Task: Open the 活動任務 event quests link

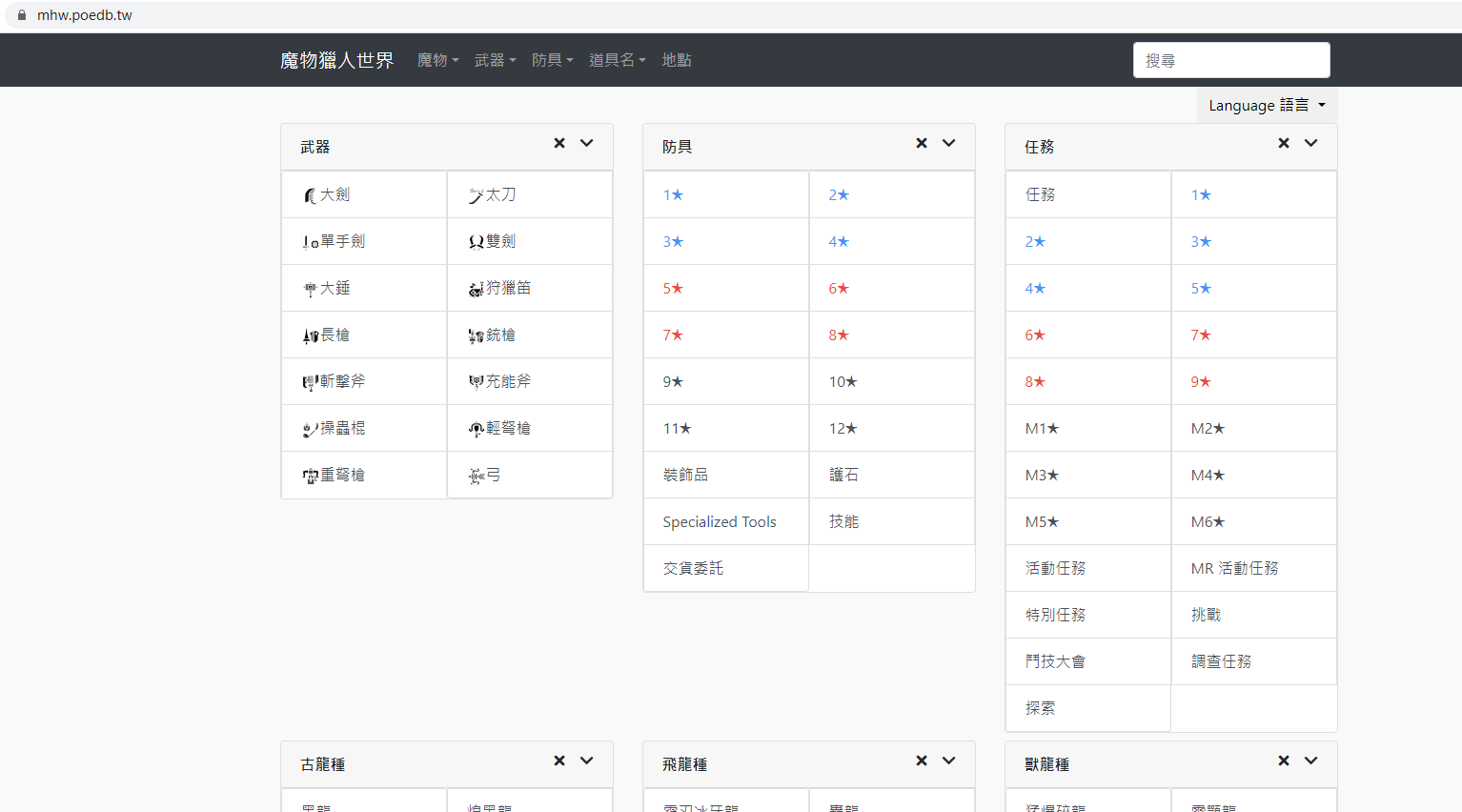Action: point(1055,568)
